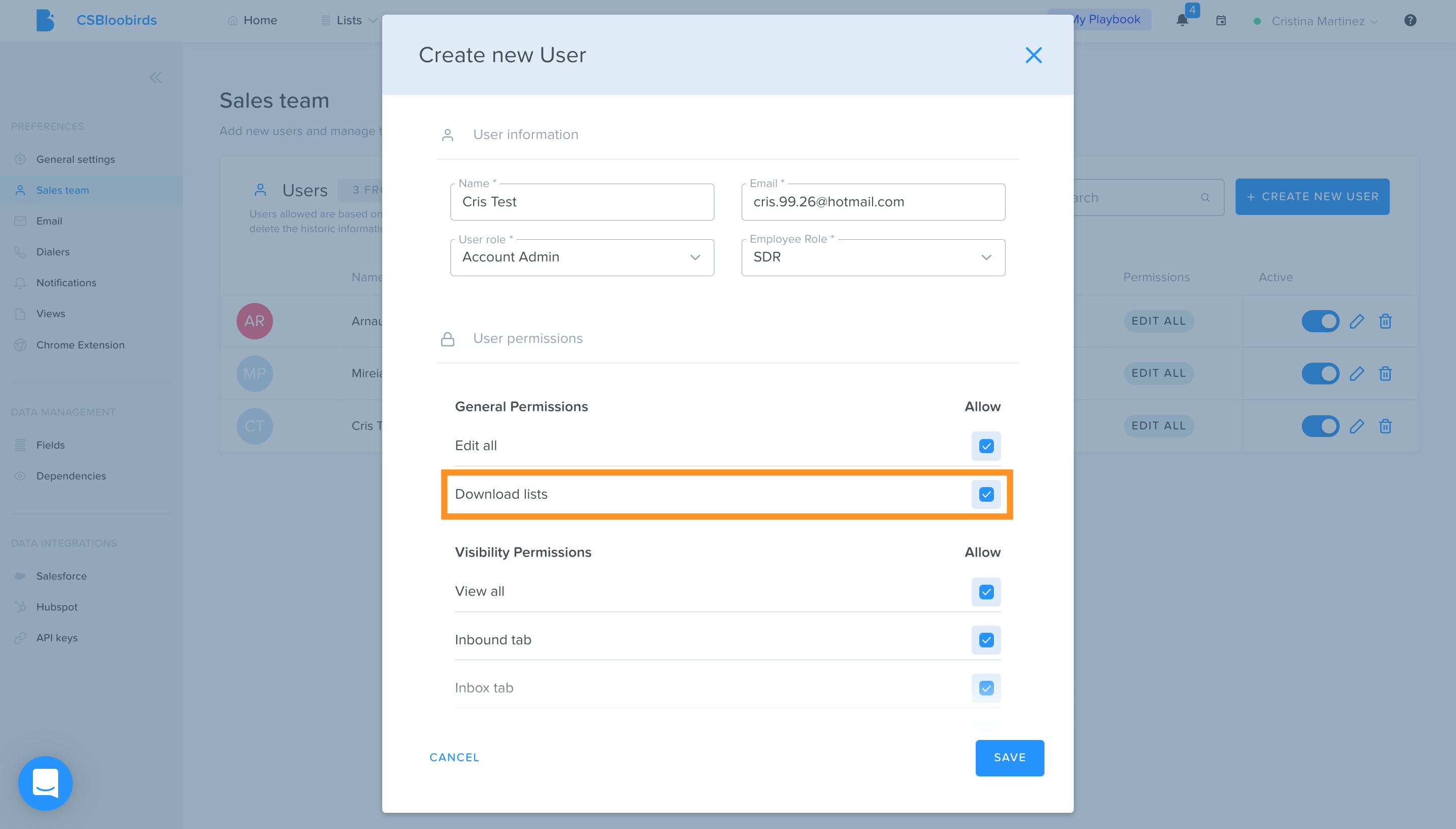
Task: Click edit pencil for Cris T row
Action: click(1356, 426)
